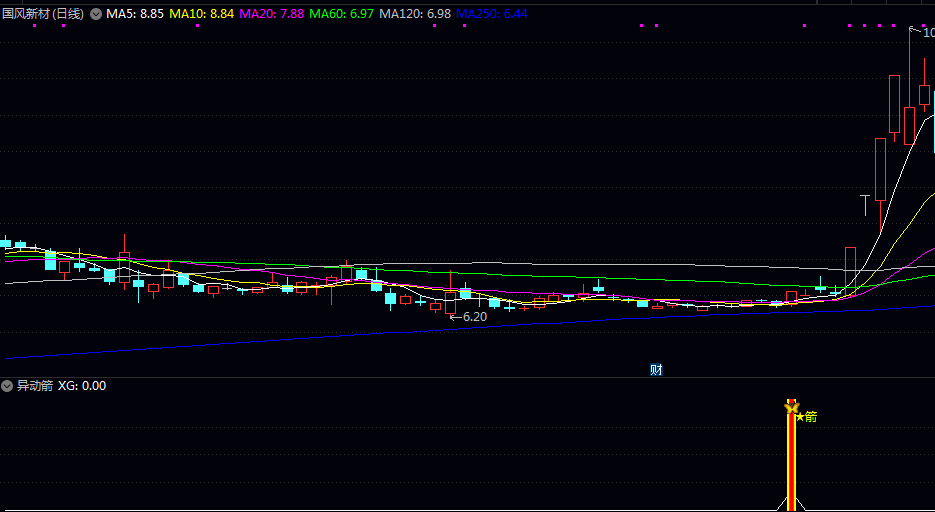
Task: Click the yellow star 箭 signal label
Action: 806,416
